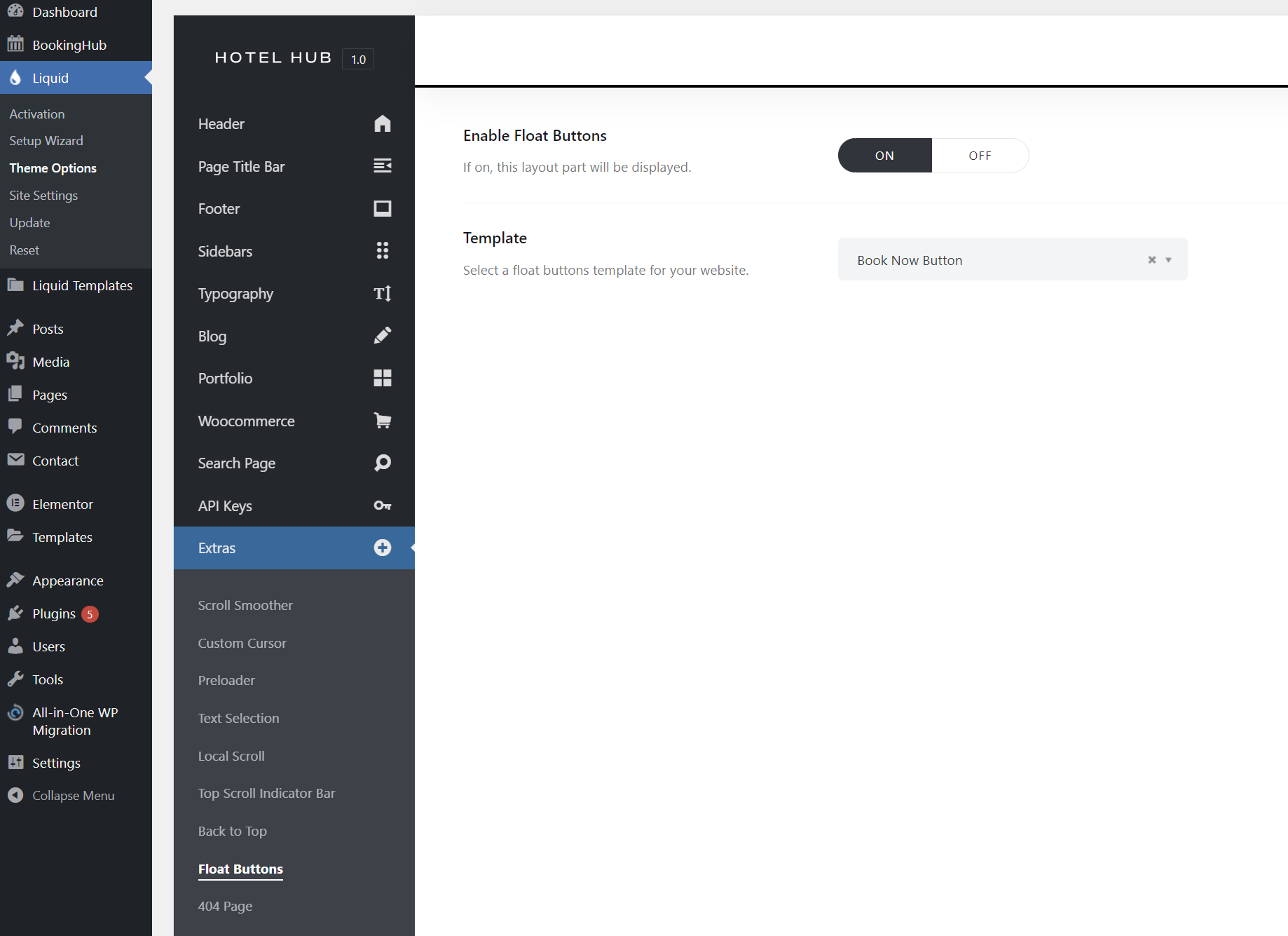Collapse the WordPress admin menu

click(73, 796)
